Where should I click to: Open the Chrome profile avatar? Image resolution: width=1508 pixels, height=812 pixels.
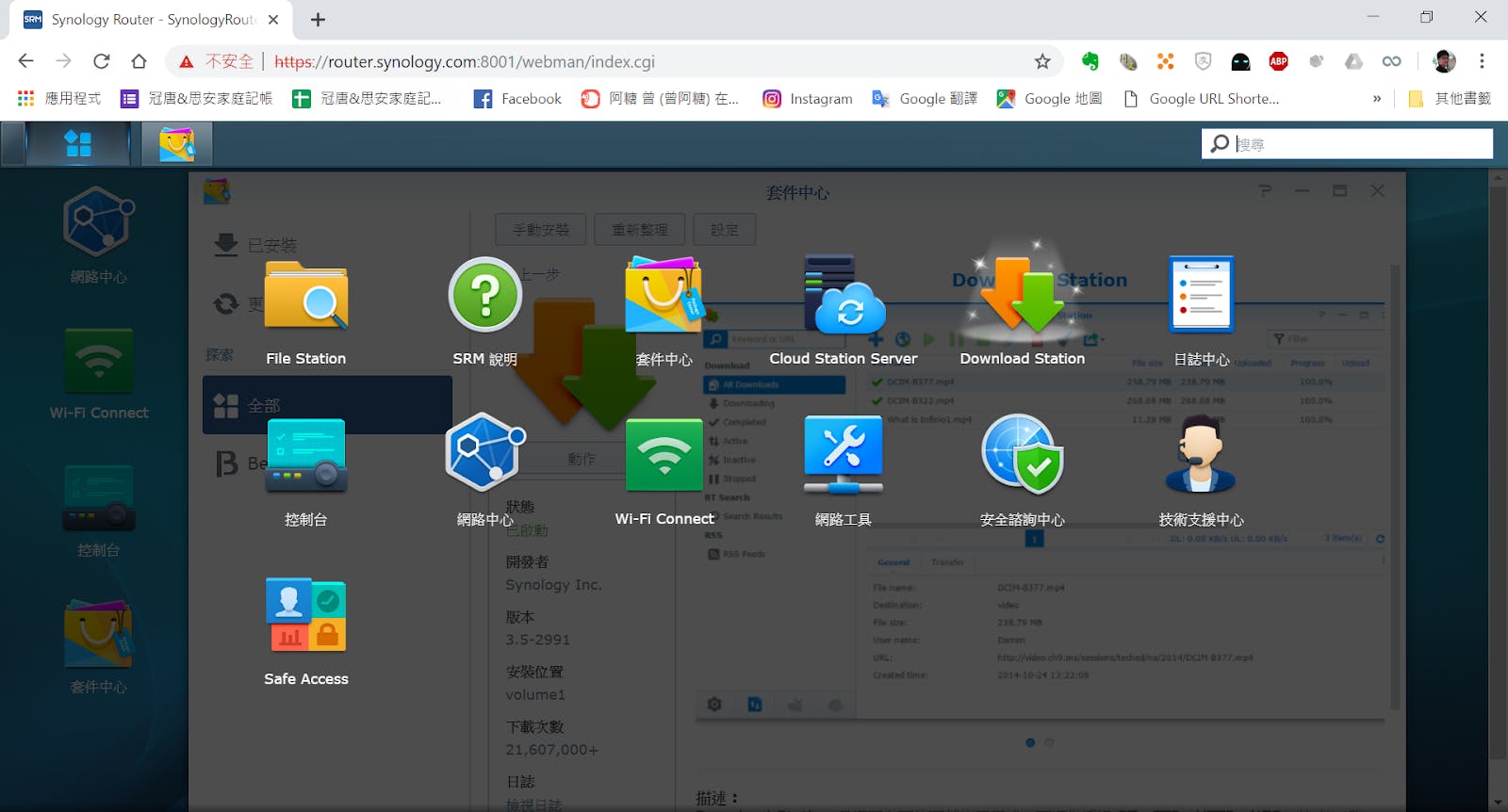(x=1444, y=61)
